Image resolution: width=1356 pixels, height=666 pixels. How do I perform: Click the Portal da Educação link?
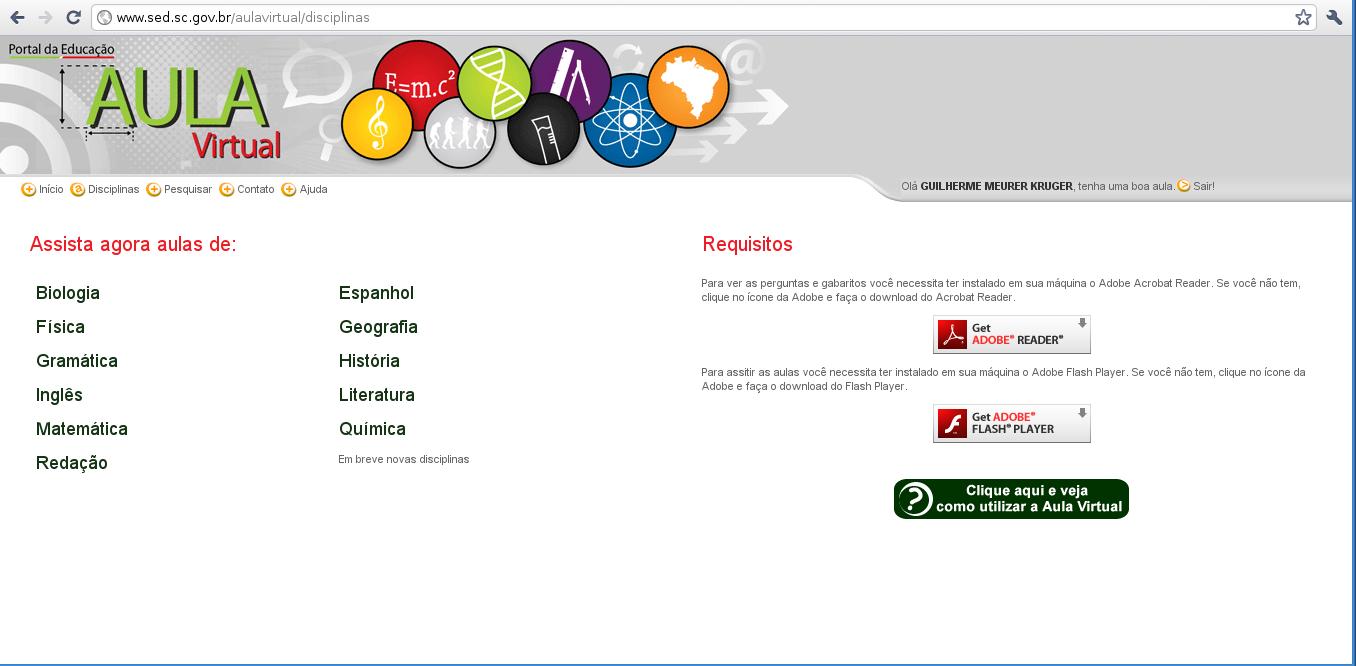pos(61,49)
